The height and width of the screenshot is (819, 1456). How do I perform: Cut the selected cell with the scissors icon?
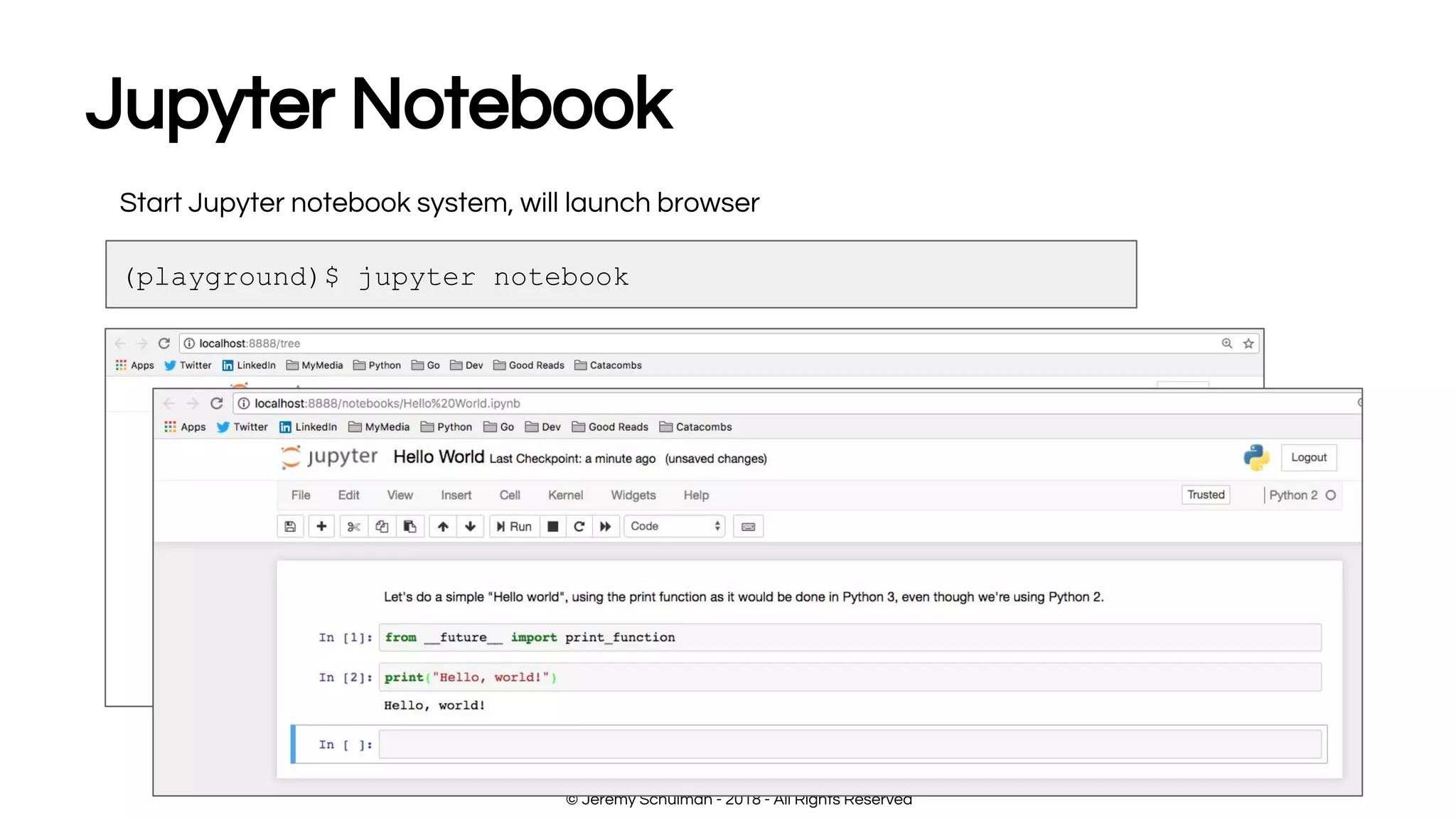click(353, 526)
